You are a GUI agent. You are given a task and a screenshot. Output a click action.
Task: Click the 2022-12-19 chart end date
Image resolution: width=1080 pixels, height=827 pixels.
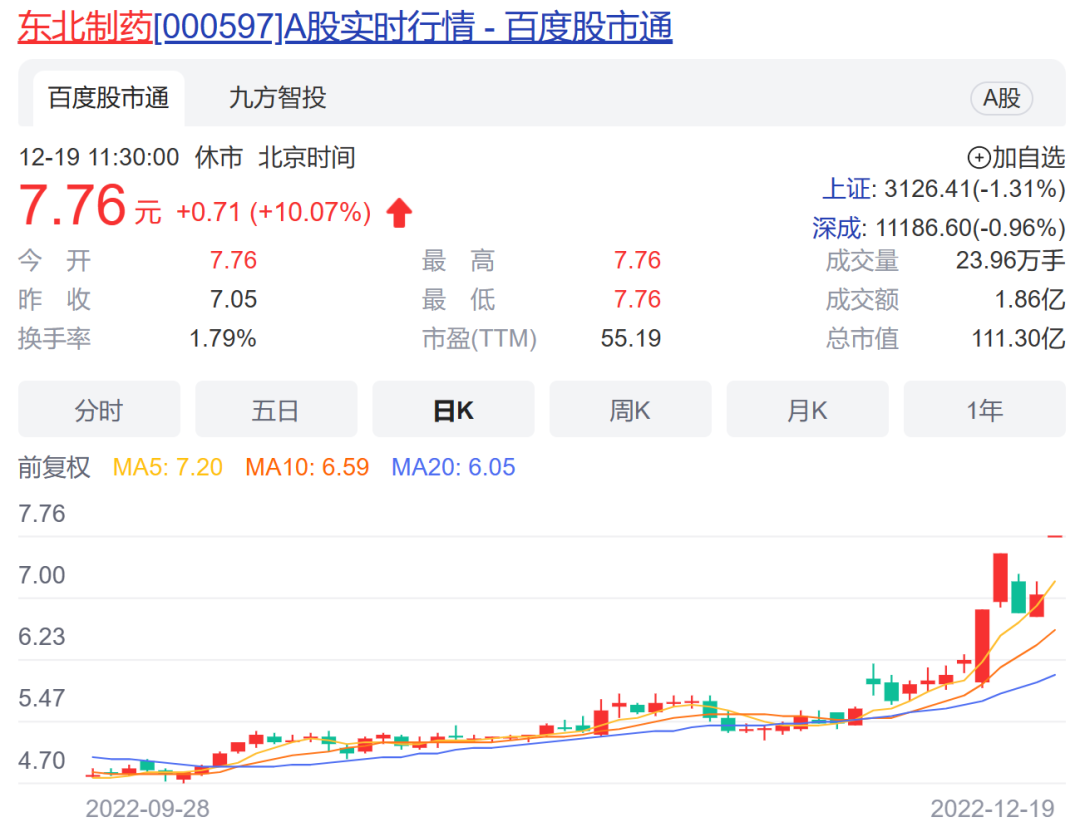(993, 808)
